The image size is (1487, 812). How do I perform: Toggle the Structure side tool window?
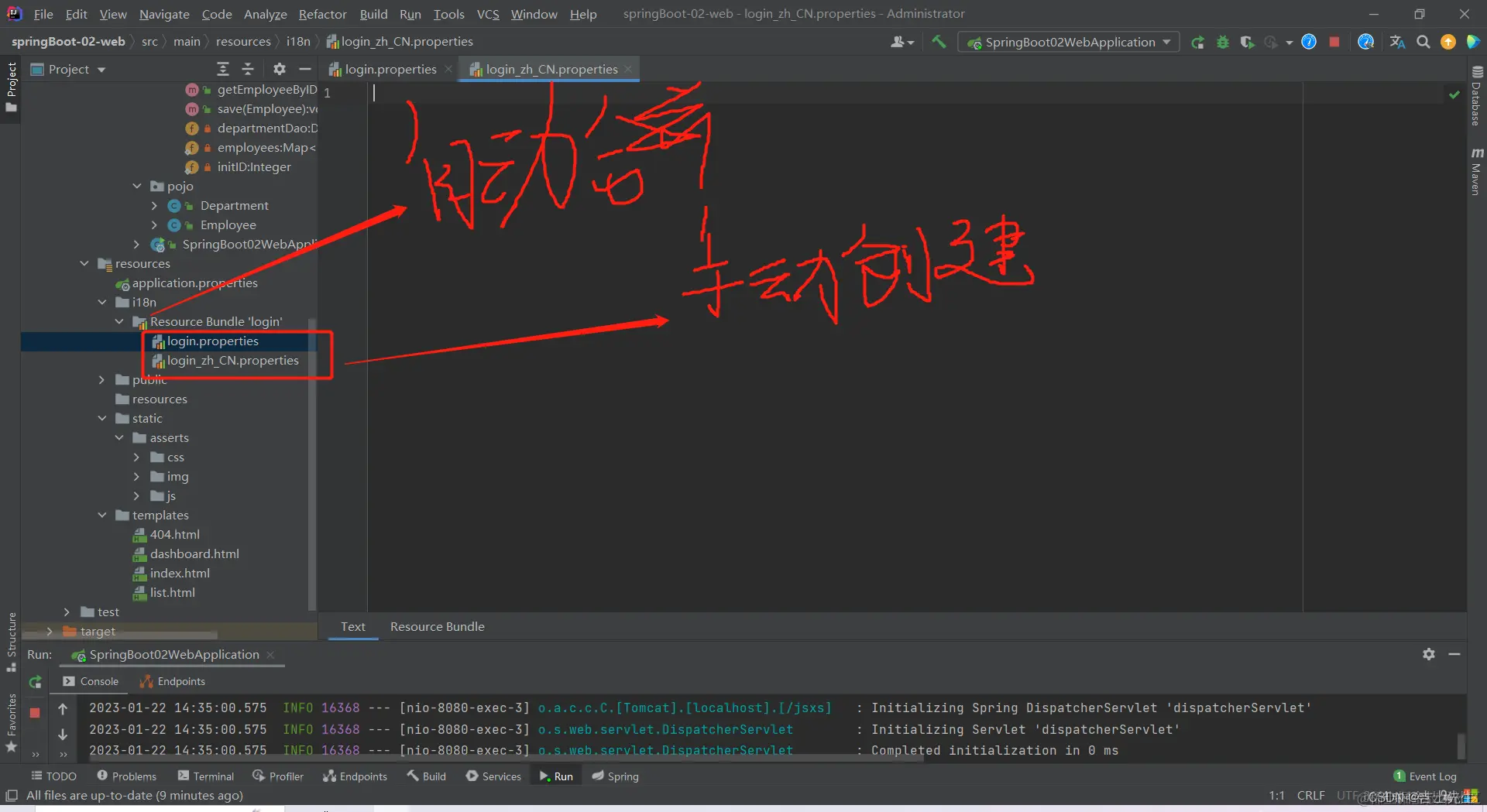pyautogui.click(x=11, y=642)
